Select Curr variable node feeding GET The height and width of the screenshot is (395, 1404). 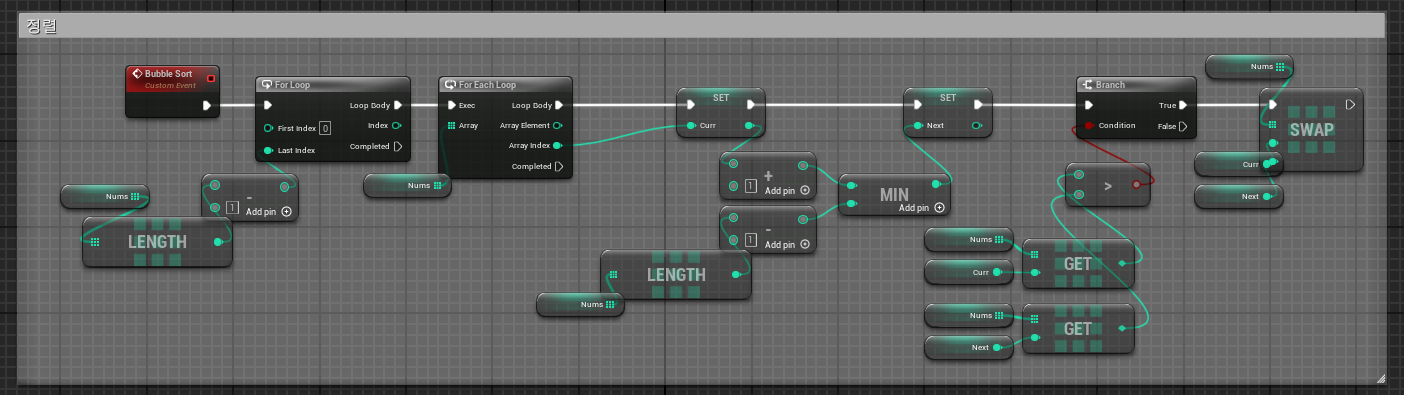coord(968,272)
